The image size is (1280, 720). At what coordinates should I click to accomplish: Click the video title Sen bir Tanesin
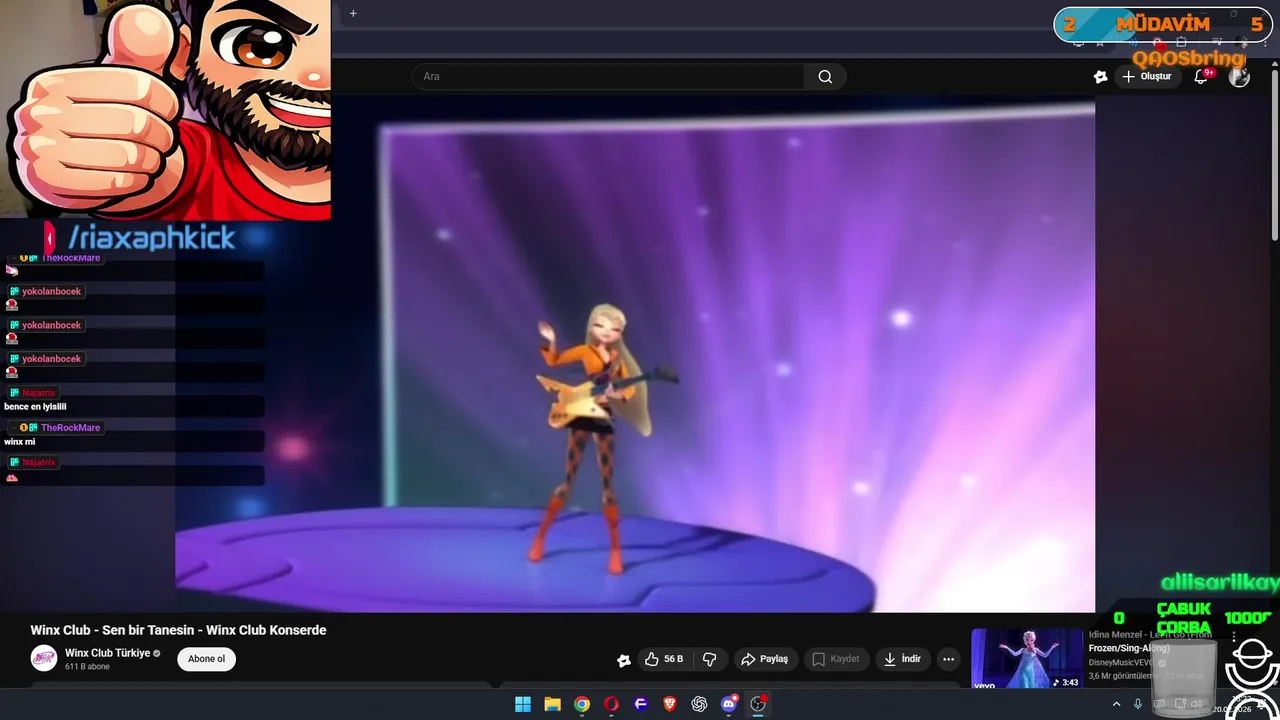tap(178, 630)
